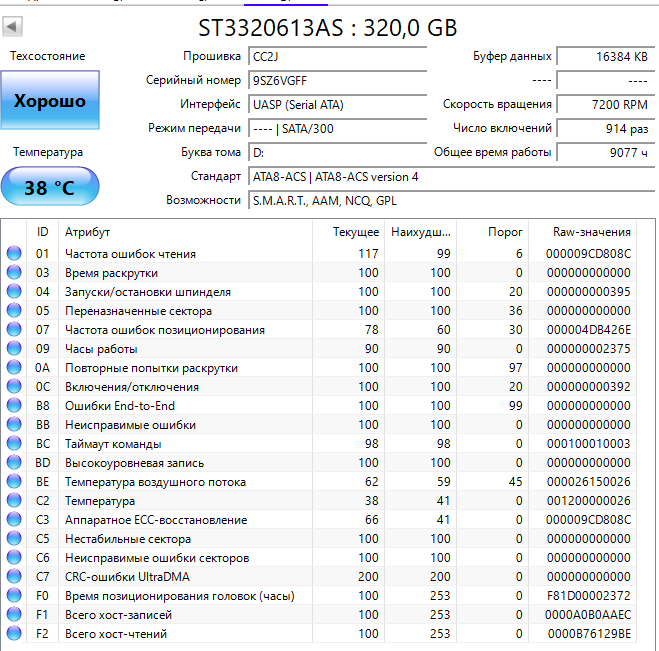Select the Нестабильные сектора attribute row
Screen dimensions: 659x651
coord(319,538)
